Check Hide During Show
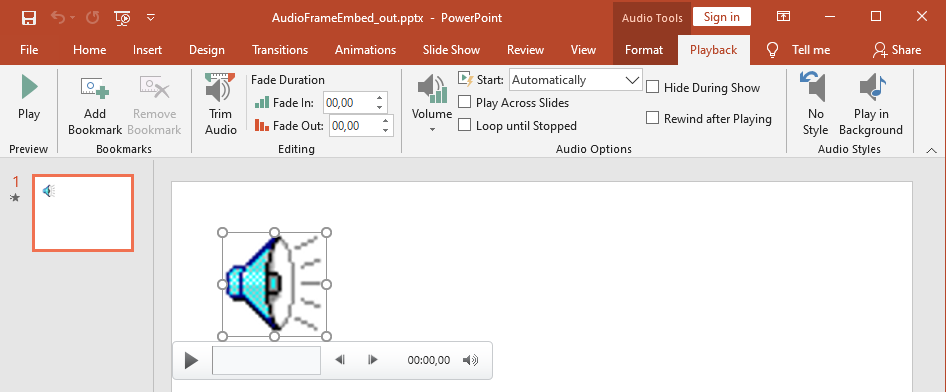 click(652, 87)
